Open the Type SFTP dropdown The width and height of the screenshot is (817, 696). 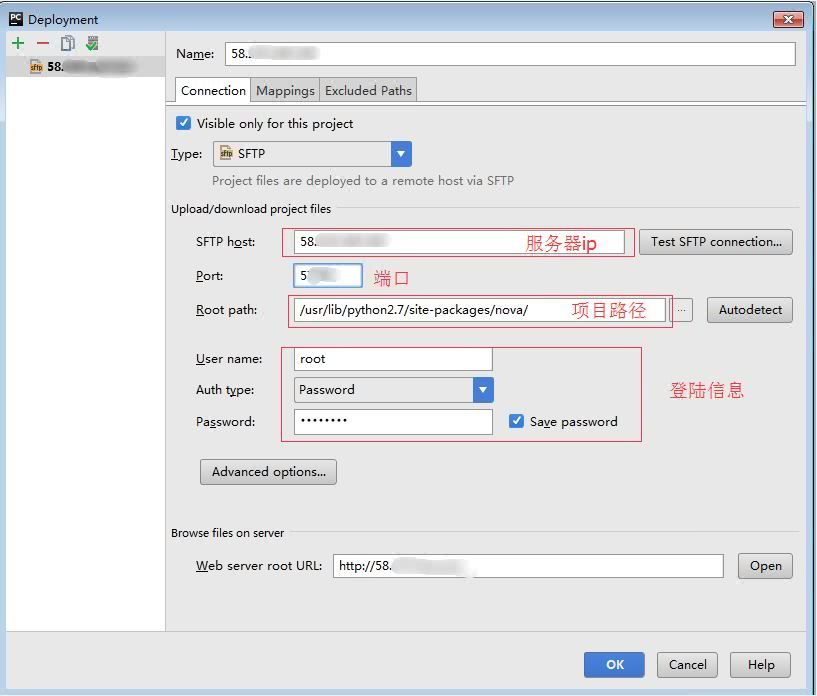point(312,154)
